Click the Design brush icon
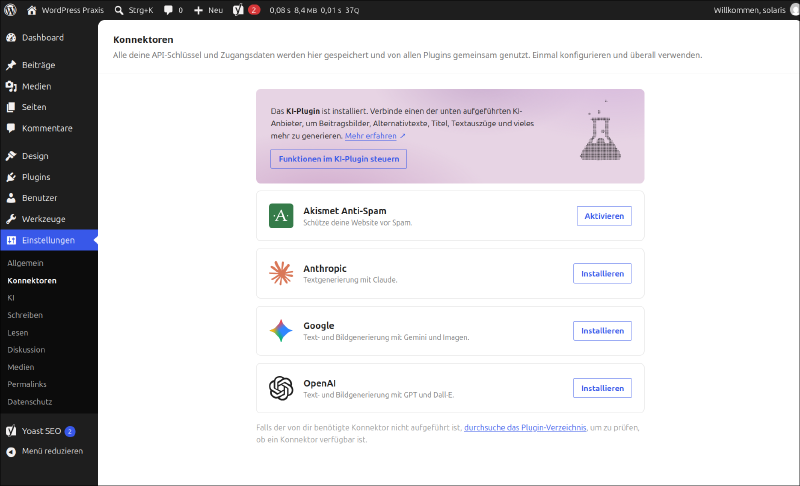The height and width of the screenshot is (486, 800). [11, 156]
